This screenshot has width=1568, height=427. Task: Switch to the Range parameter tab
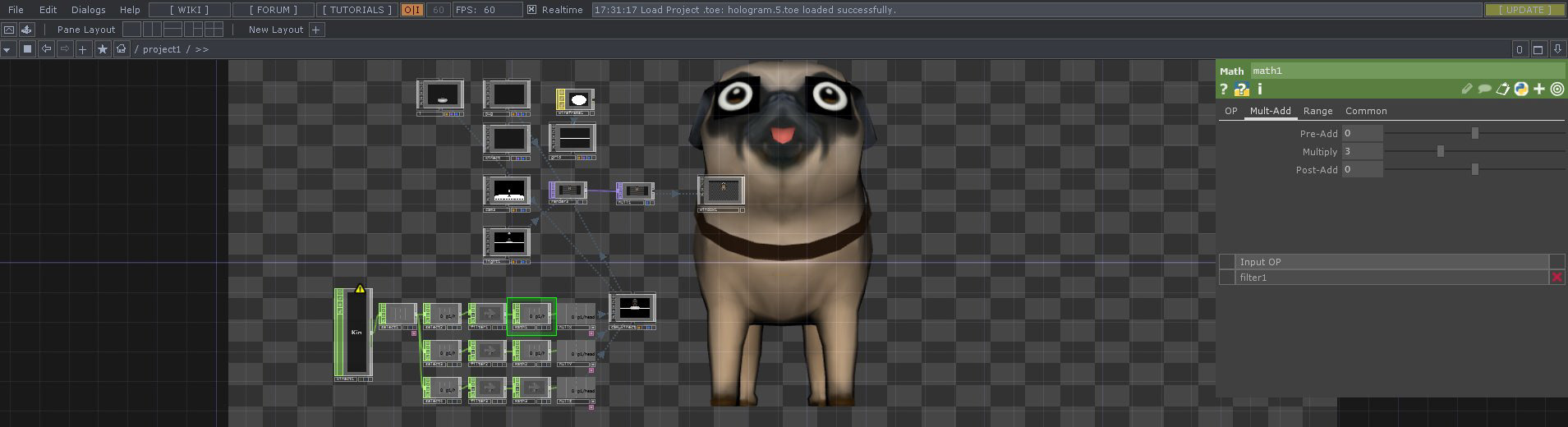pyautogui.click(x=1317, y=111)
